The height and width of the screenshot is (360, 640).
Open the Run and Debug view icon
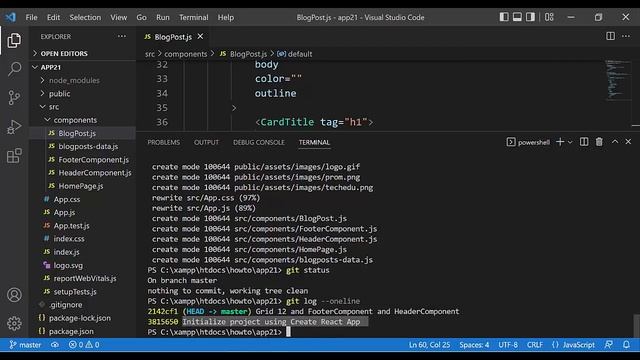(x=14, y=127)
